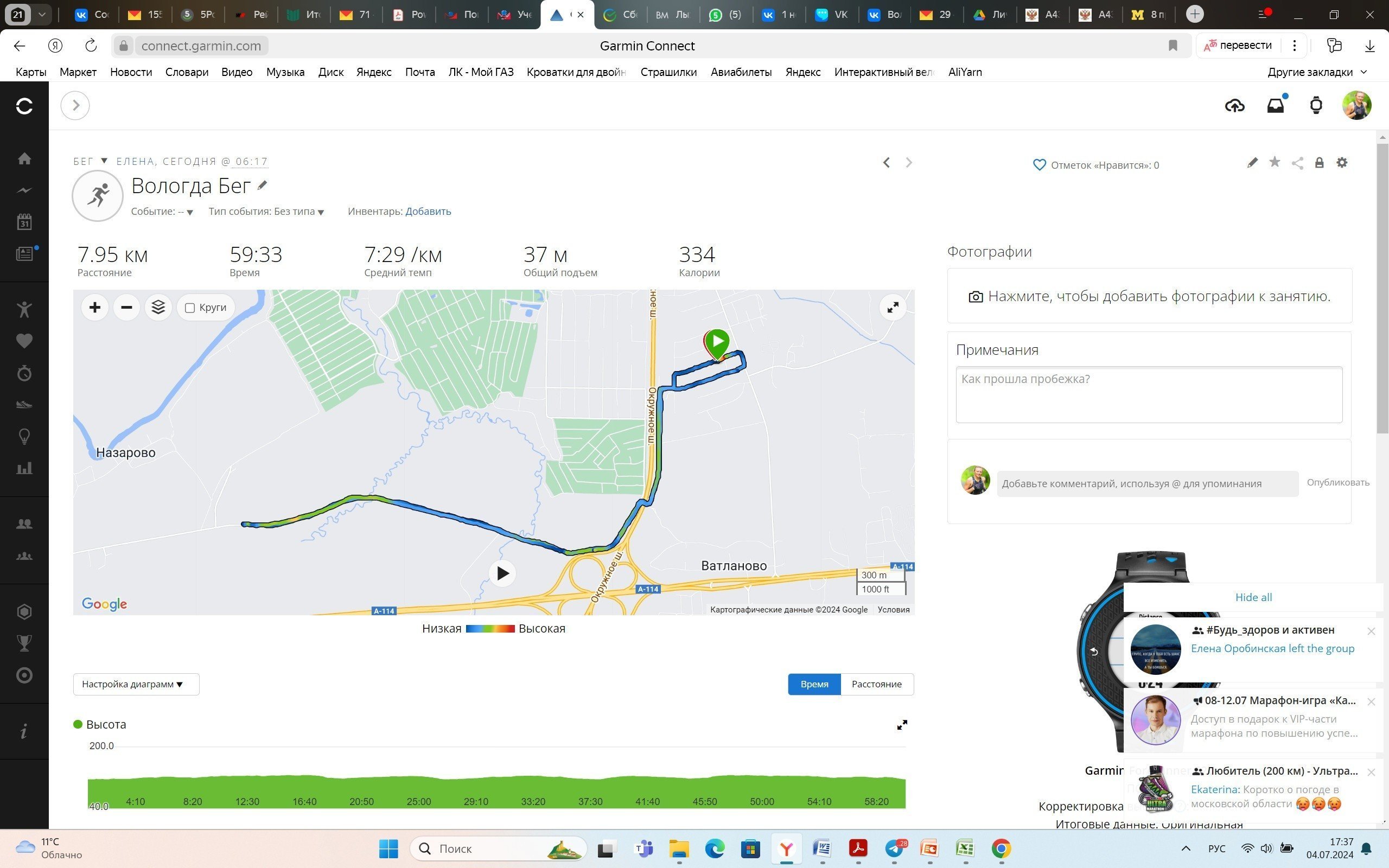Open the Почта bookmark
The image size is (1389, 868).
point(419,72)
